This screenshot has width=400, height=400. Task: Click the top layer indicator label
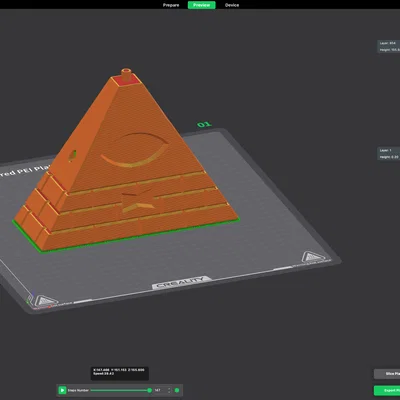[x=389, y=46]
